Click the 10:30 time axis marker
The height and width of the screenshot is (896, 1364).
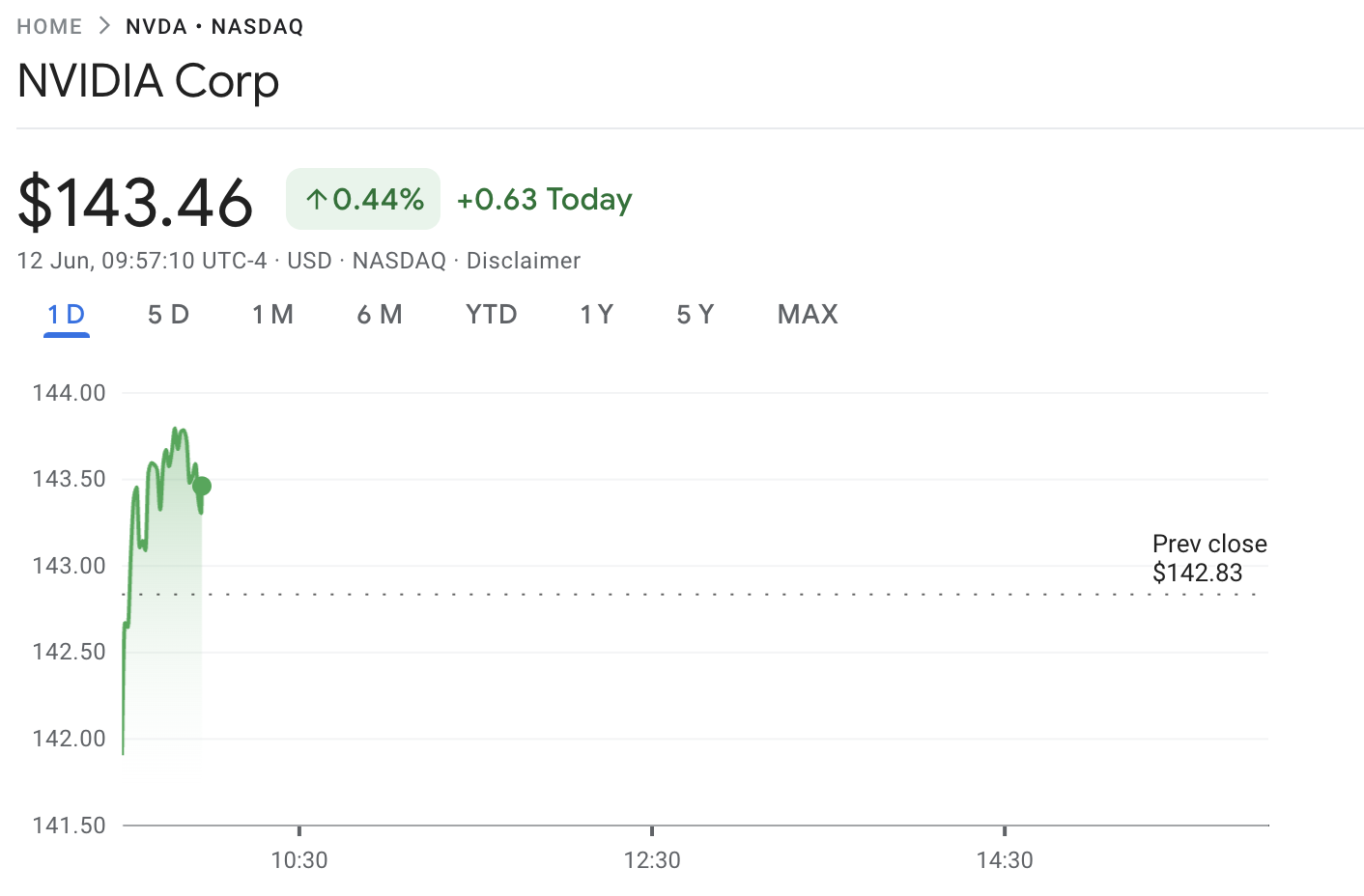click(x=299, y=859)
